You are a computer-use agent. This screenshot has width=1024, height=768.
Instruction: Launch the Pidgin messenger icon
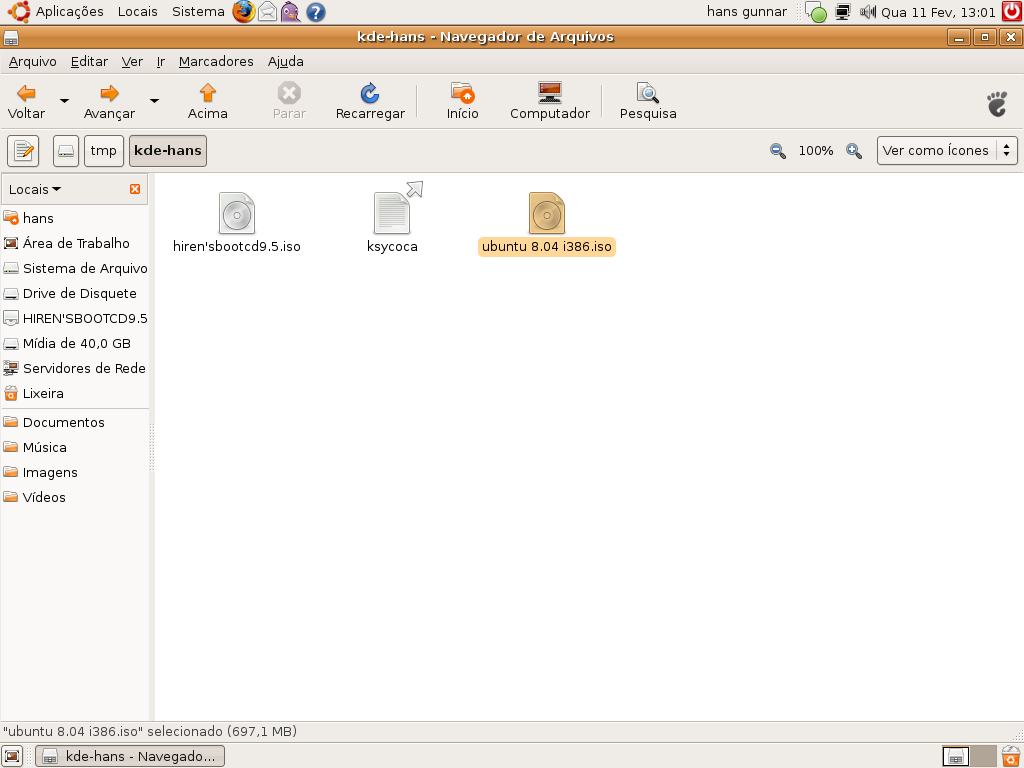291,12
